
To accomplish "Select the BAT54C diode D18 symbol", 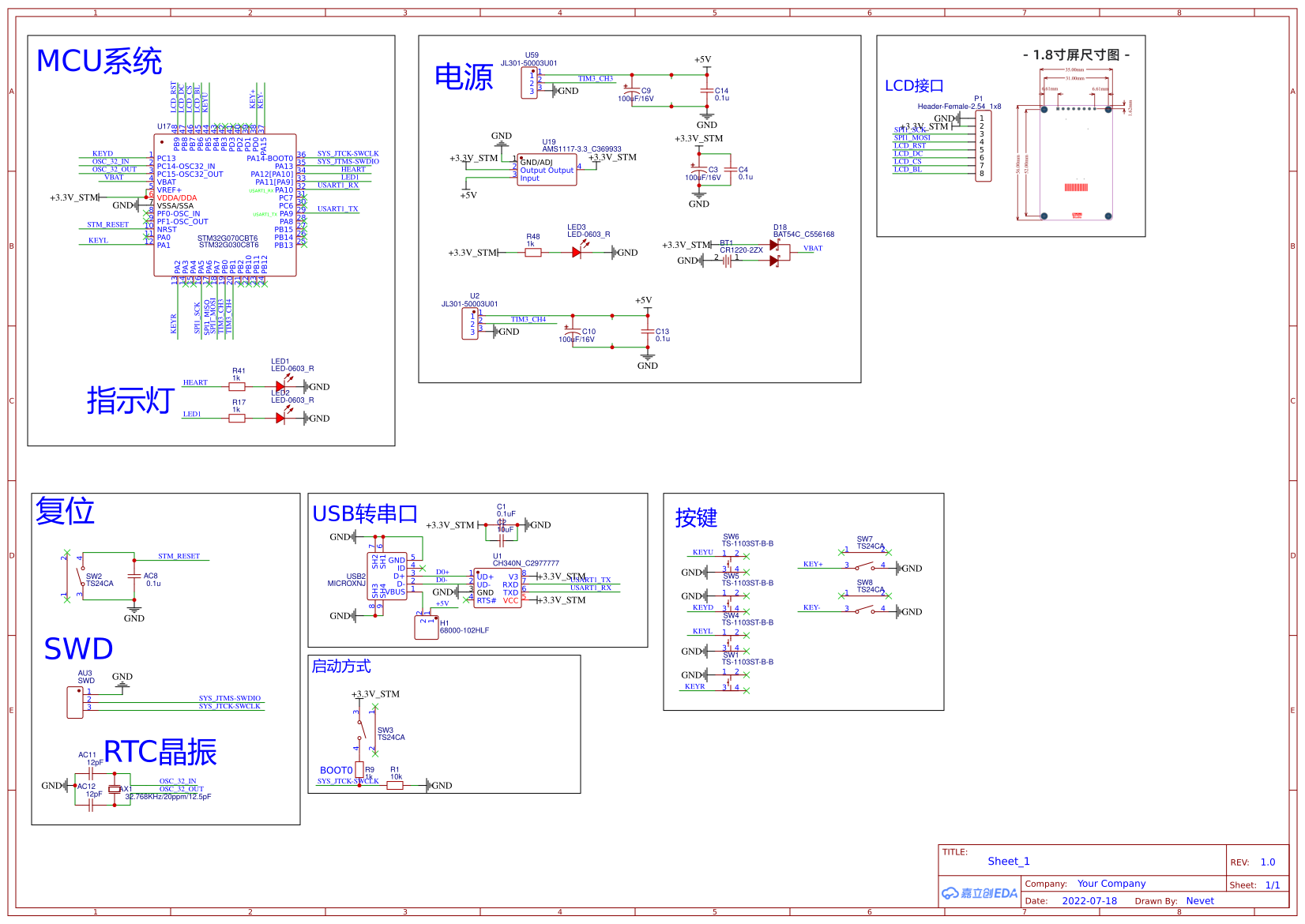I will (777, 253).
